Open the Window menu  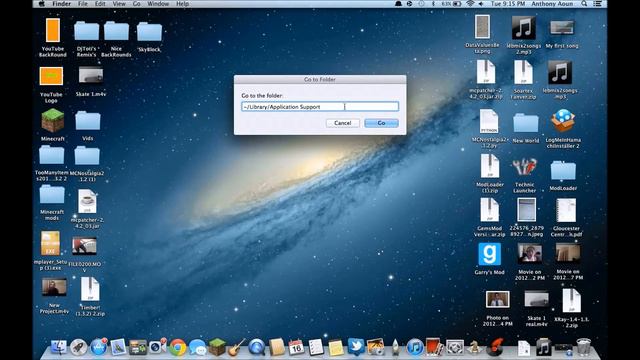click(x=158, y=4)
